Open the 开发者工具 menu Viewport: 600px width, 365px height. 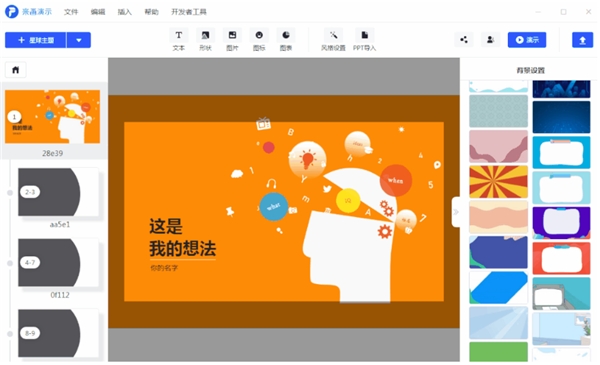[189, 12]
